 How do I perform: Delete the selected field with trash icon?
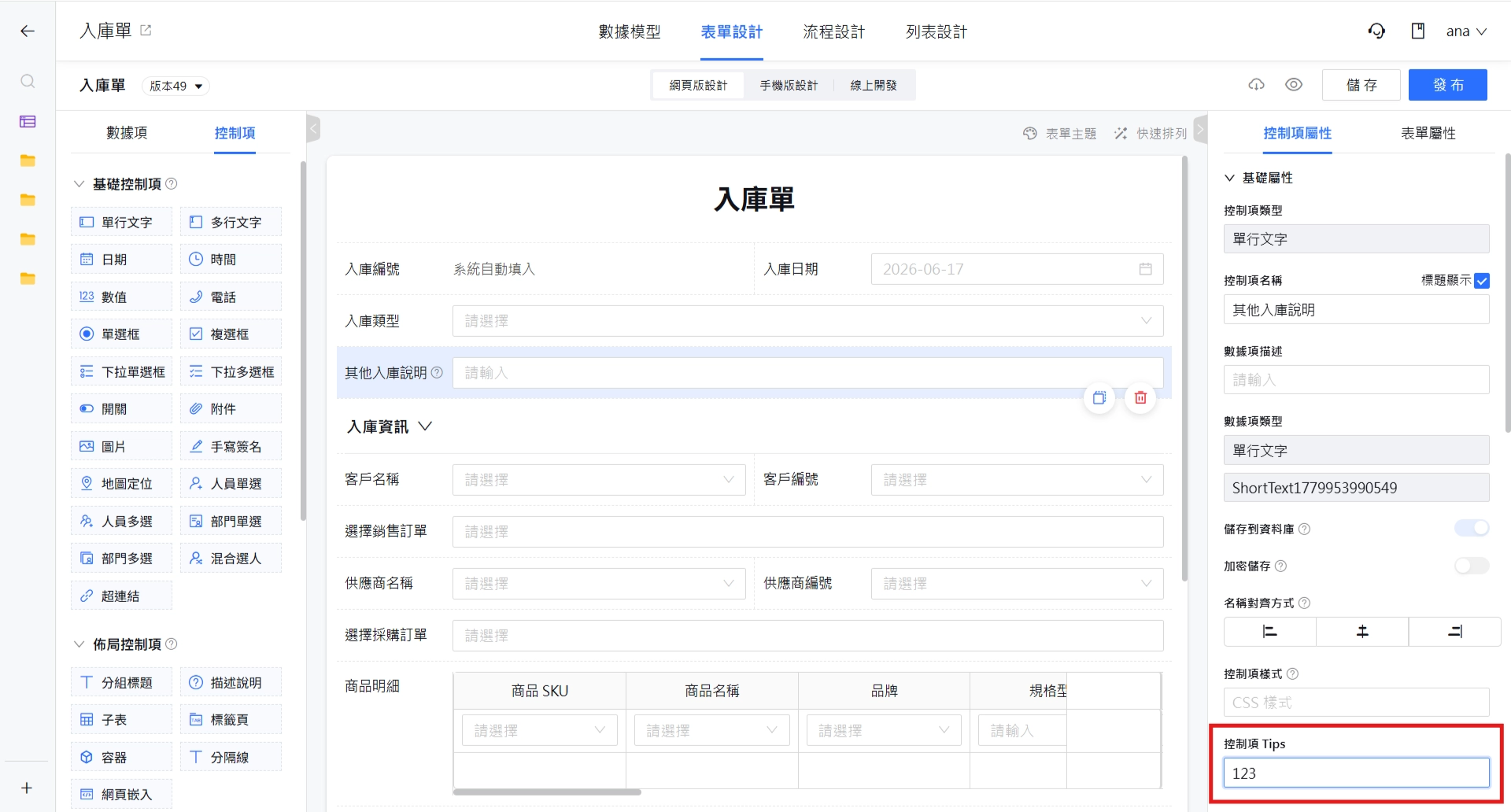point(1140,397)
